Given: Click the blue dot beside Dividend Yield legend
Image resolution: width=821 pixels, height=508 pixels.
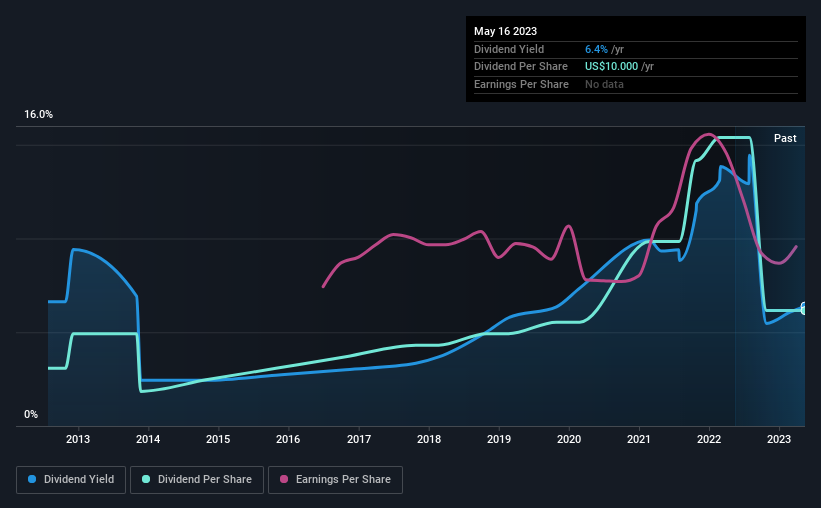Looking at the screenshot, I should click(x=32, y=480).
